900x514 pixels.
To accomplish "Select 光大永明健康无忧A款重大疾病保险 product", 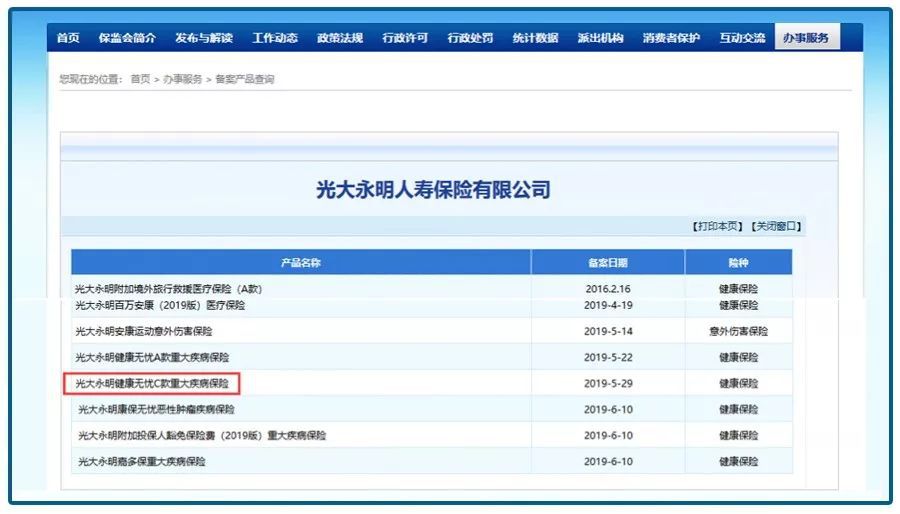I will (152, 357).
